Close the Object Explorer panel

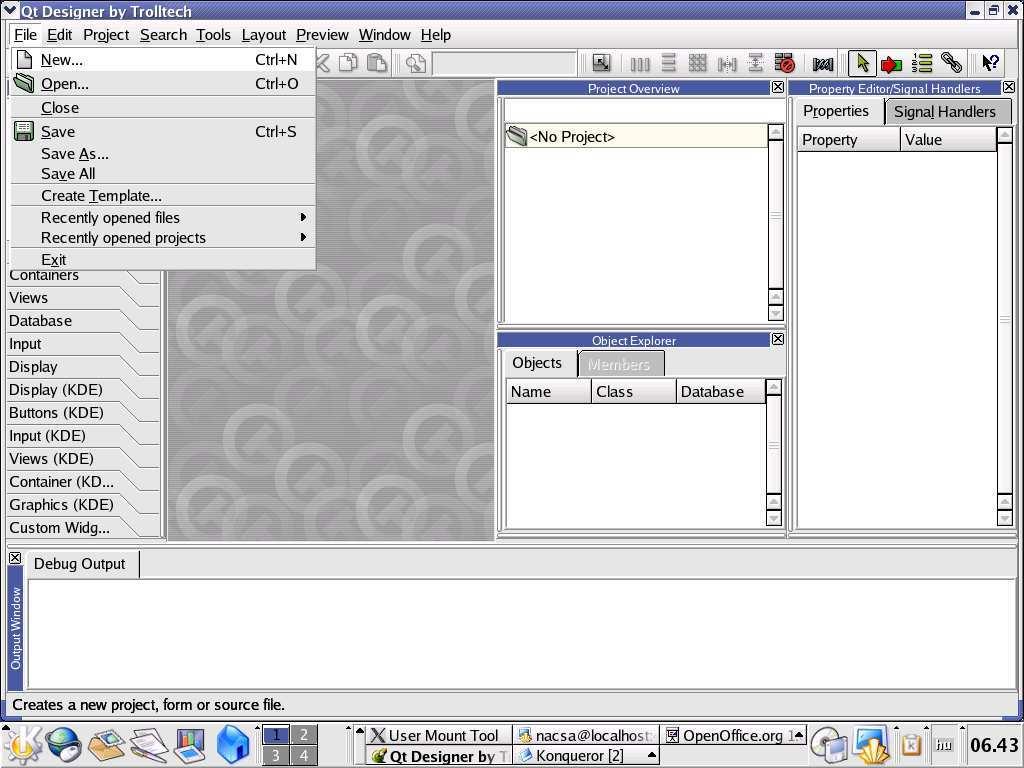click(778, 339)
